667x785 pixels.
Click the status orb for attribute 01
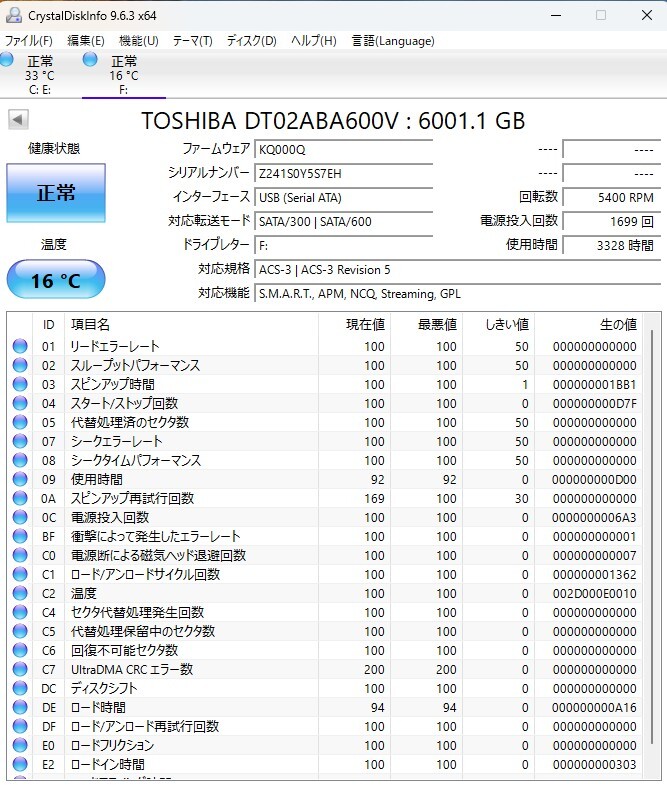coord(20,346)
